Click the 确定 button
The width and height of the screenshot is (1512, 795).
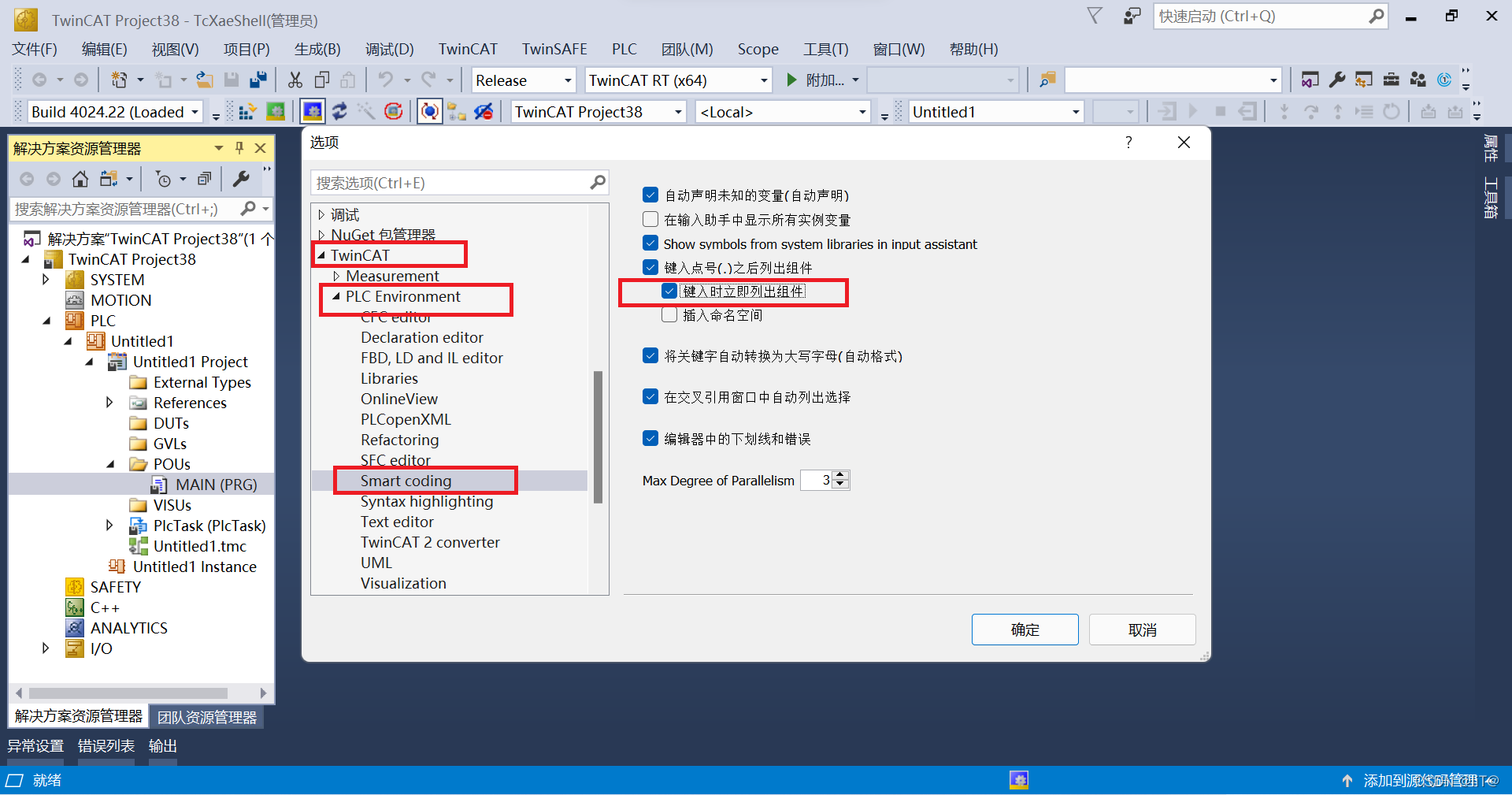coord(1025,630)
